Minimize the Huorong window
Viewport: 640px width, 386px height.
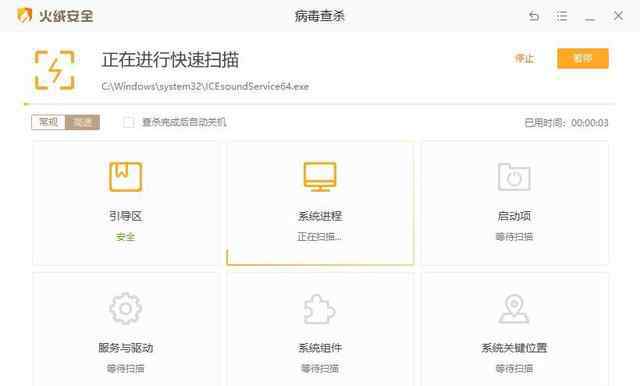tap(590, 19)
